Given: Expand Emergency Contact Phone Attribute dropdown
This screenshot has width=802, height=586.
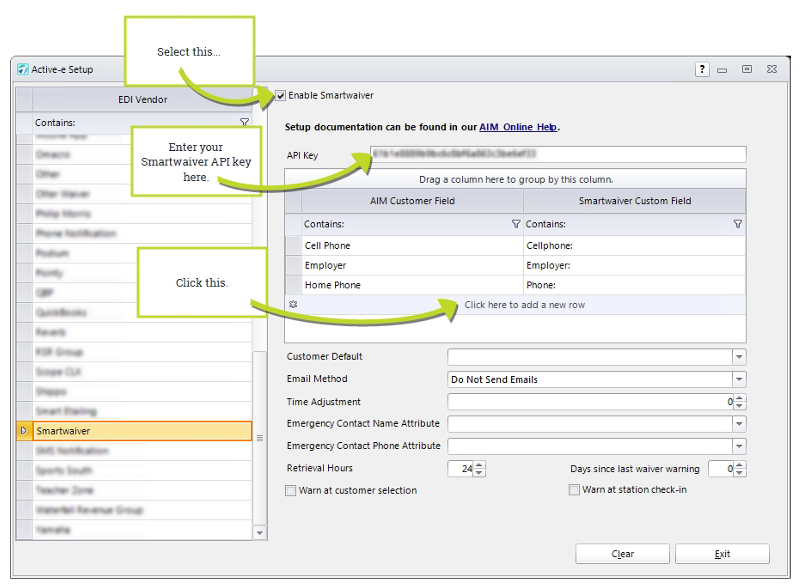Looking at the screenshot, I should click(739, 446).
